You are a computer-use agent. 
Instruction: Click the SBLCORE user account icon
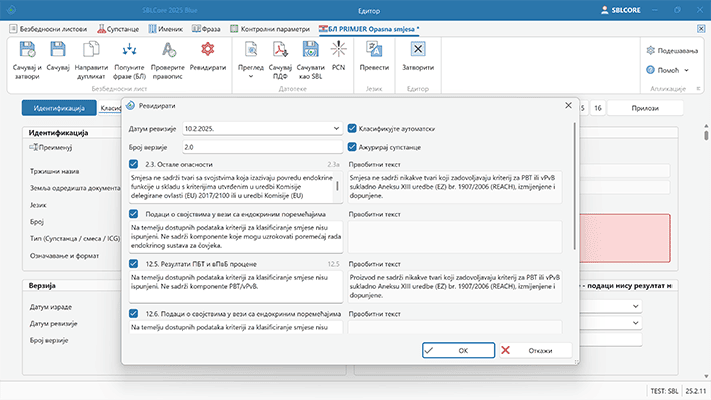pos(604,10)
